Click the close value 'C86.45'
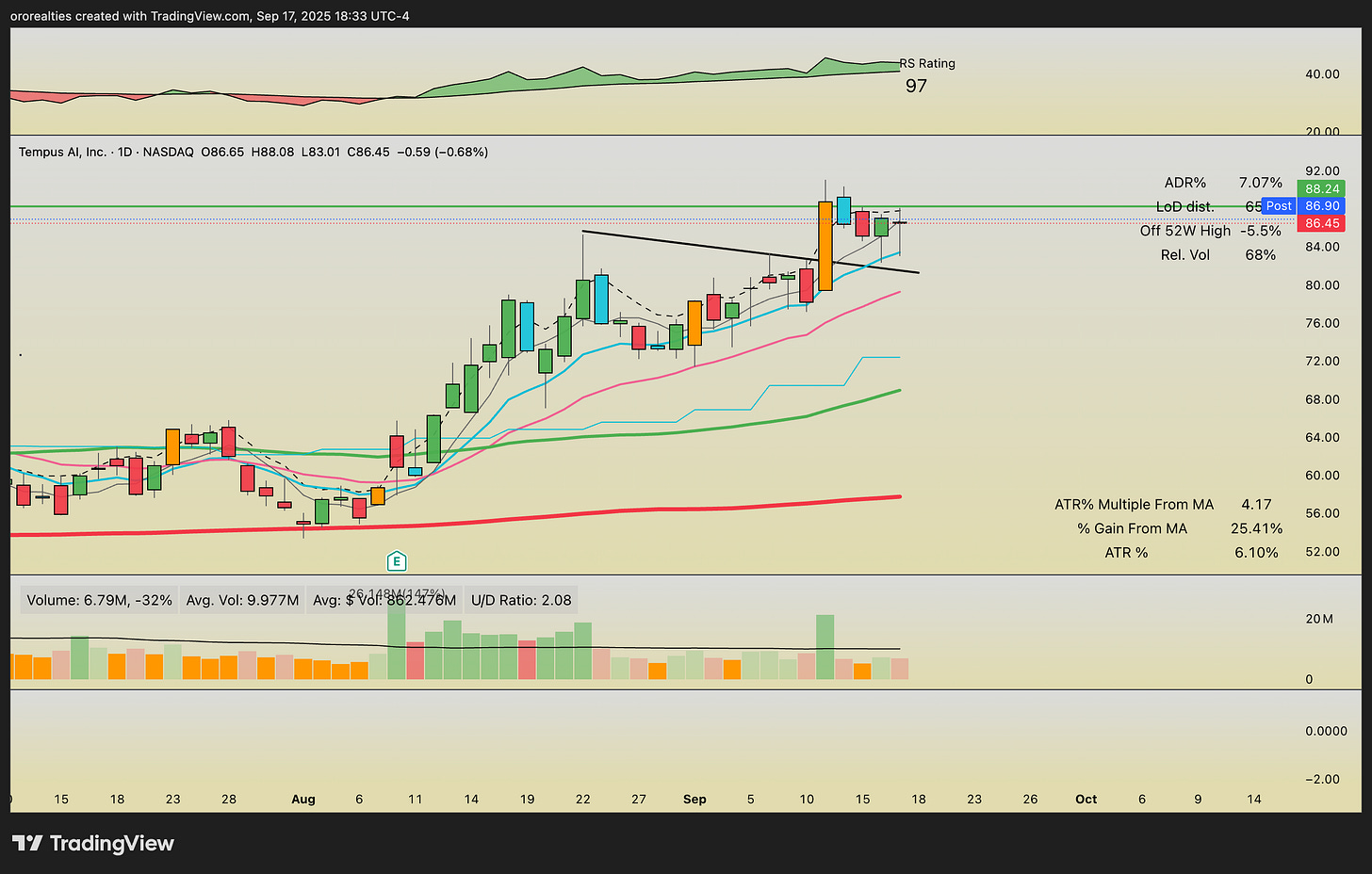1372x874 pixels. point(367,152)
